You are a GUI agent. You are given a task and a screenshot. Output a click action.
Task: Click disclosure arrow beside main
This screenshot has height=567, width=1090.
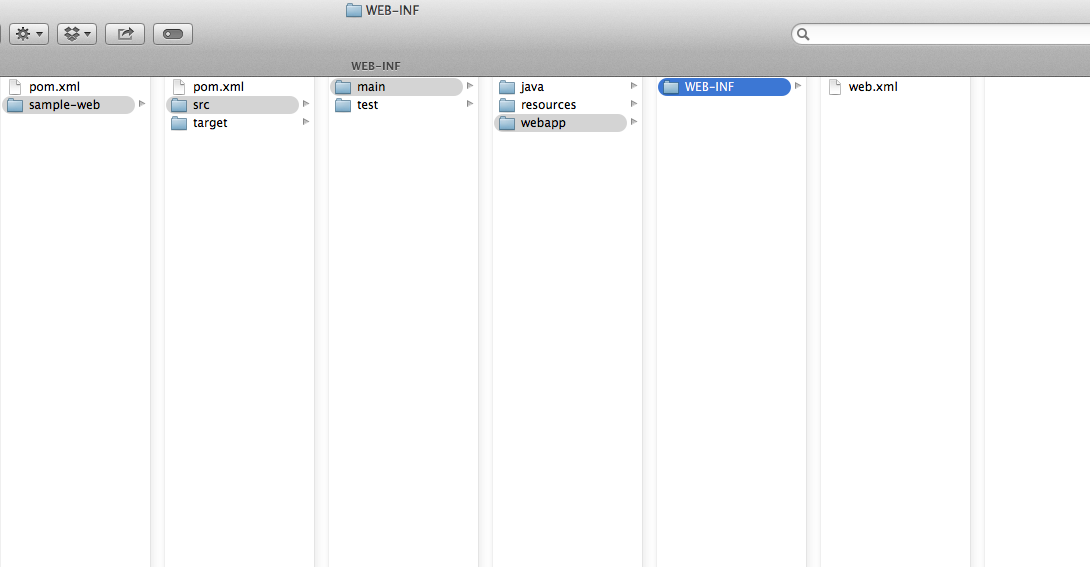coord(470,85)
